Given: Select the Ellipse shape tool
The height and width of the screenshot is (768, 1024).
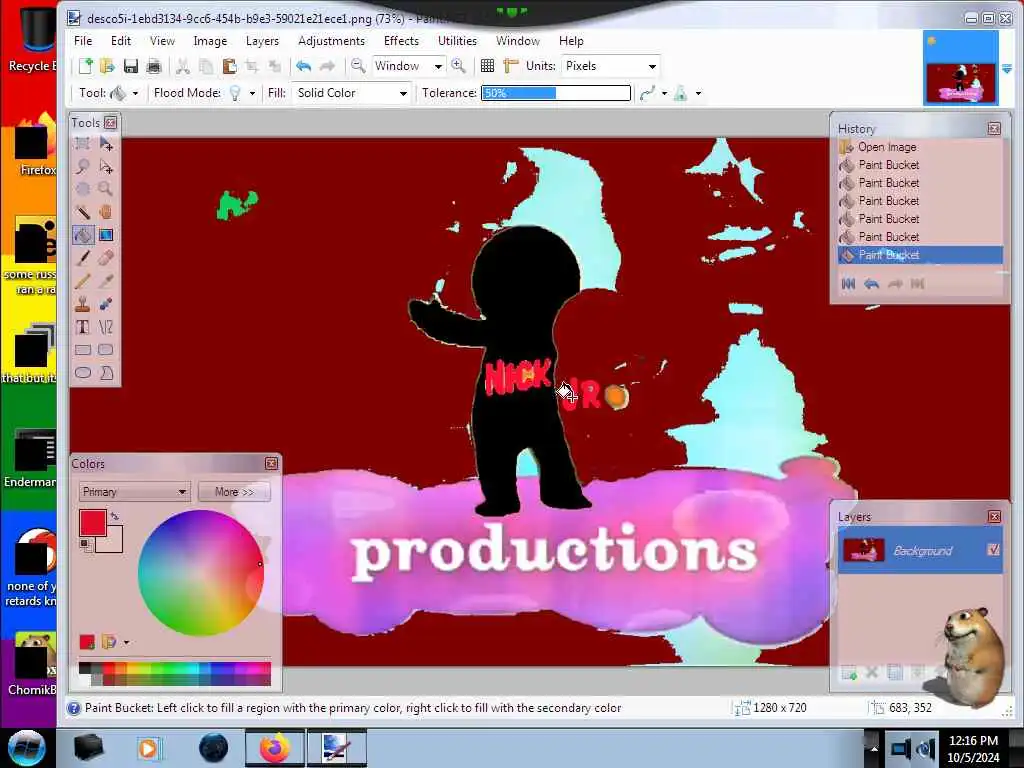Looking at the screenshot, I should tap(83, 373).
